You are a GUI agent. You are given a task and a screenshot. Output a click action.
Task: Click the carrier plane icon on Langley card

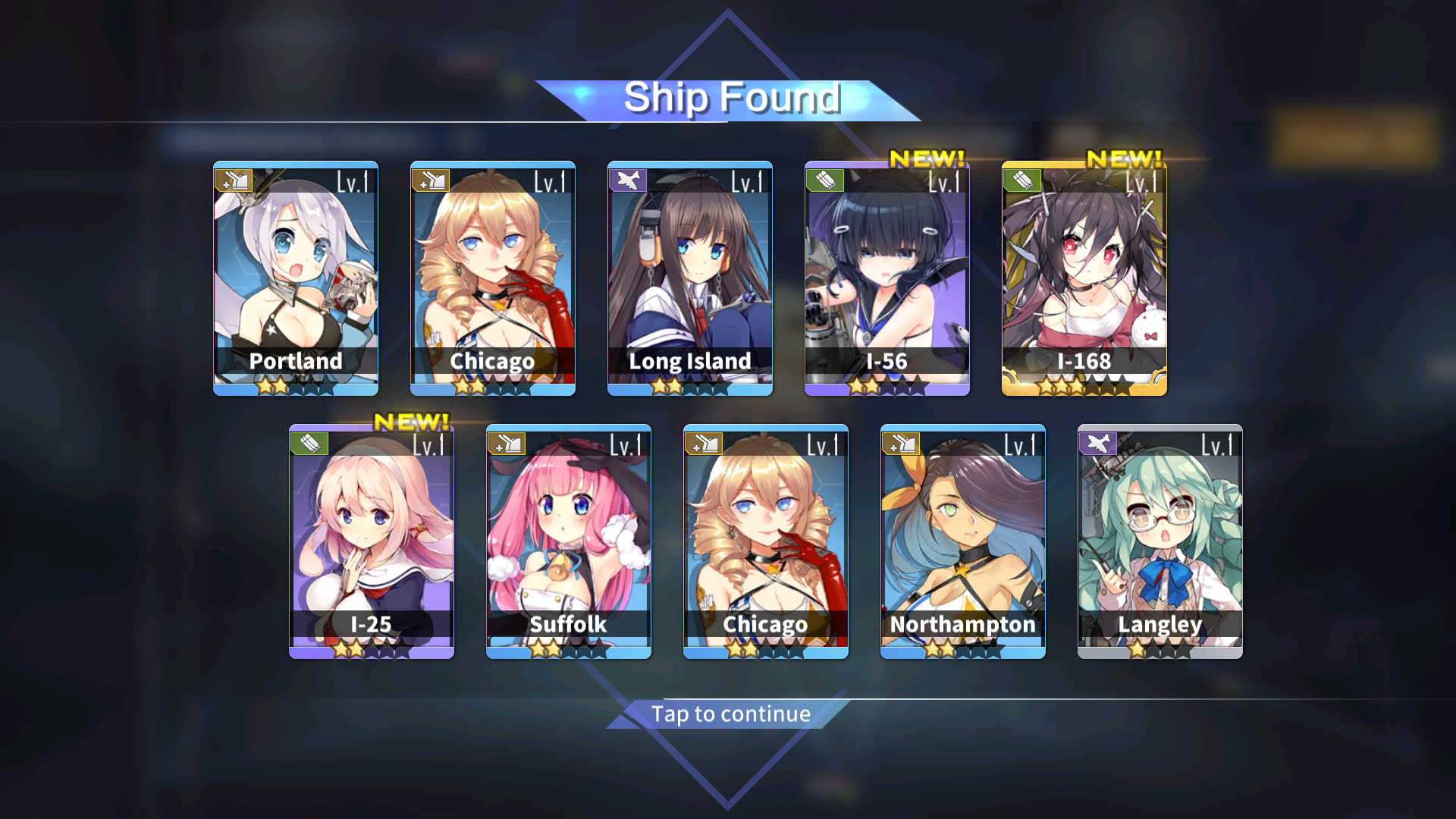[1098, 444]
